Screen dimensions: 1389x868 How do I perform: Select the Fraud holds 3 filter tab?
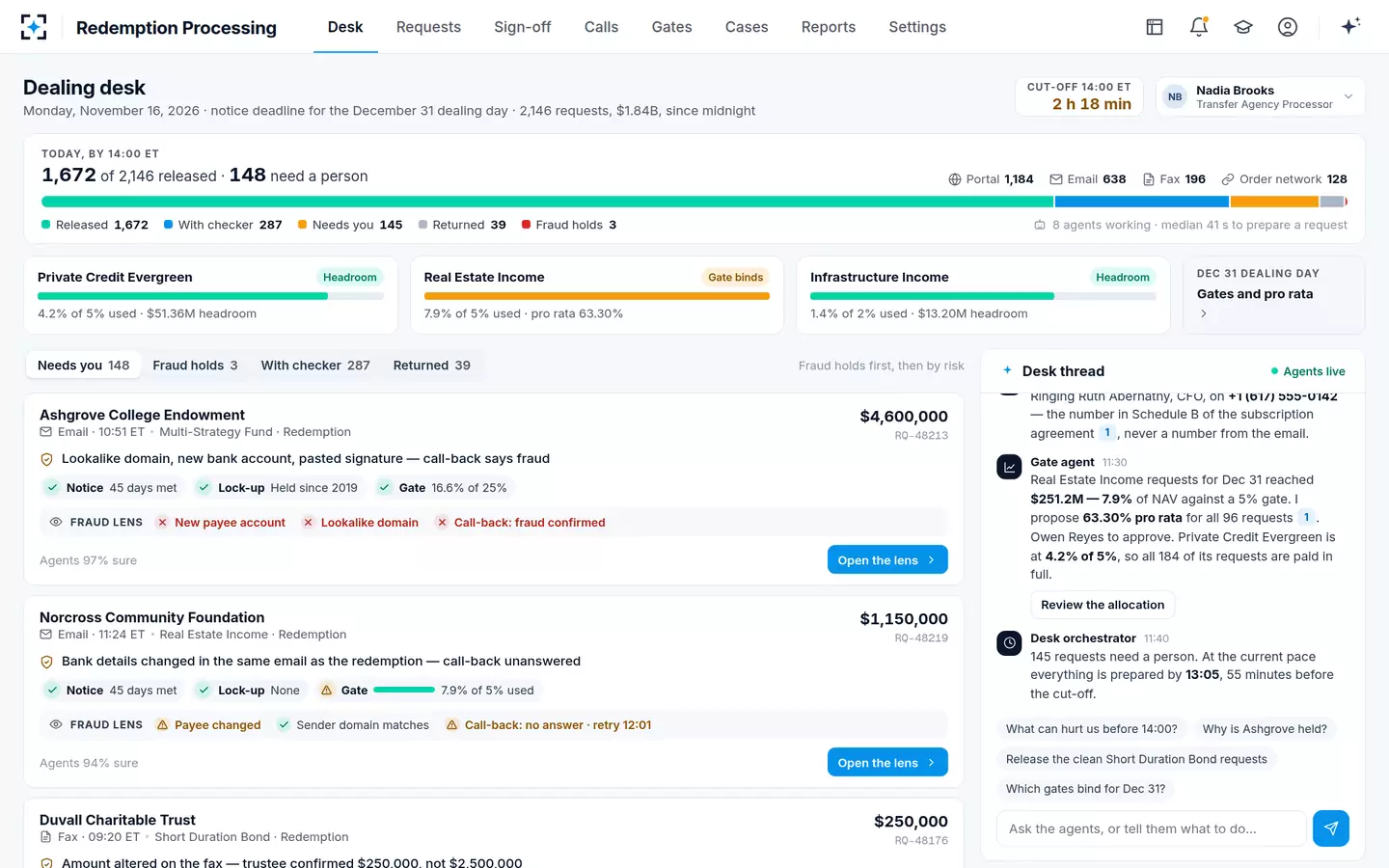tap(195, 366)
